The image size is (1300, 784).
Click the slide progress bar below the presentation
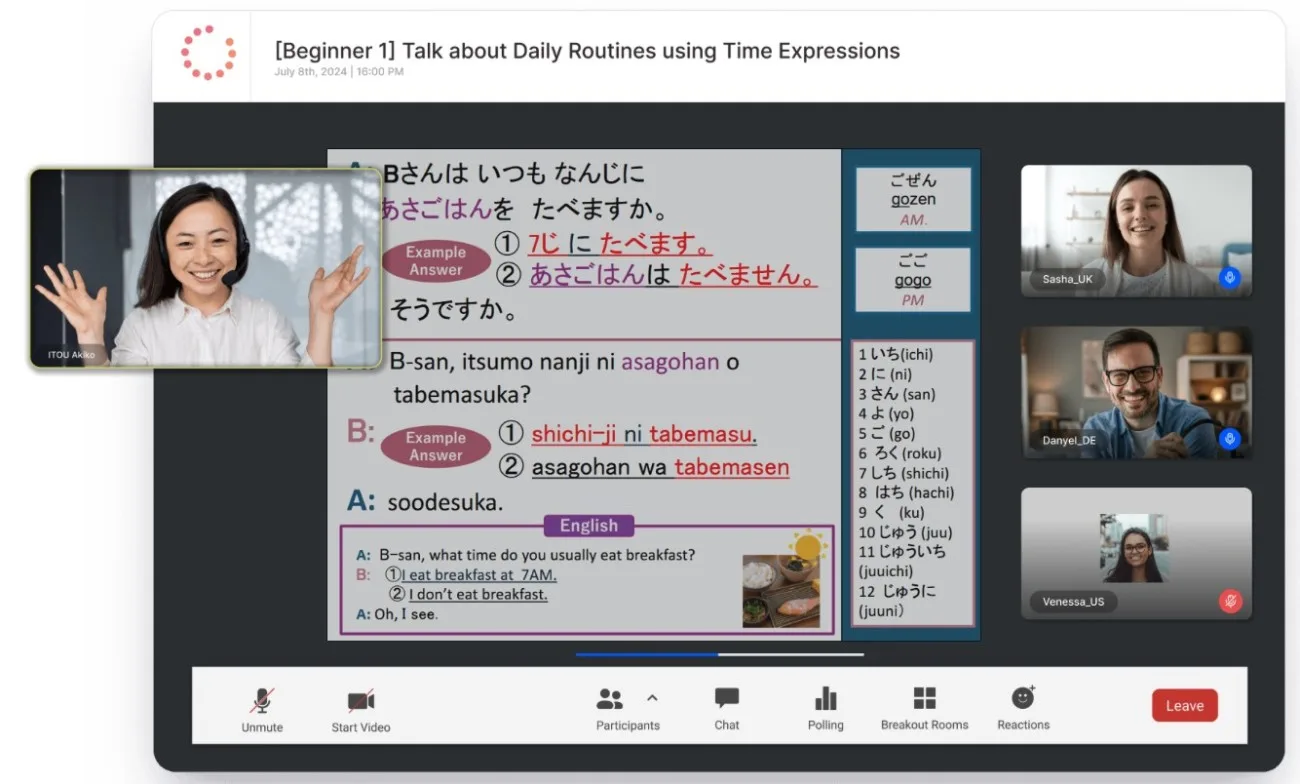pyautogui.click(x=719, y=655)
